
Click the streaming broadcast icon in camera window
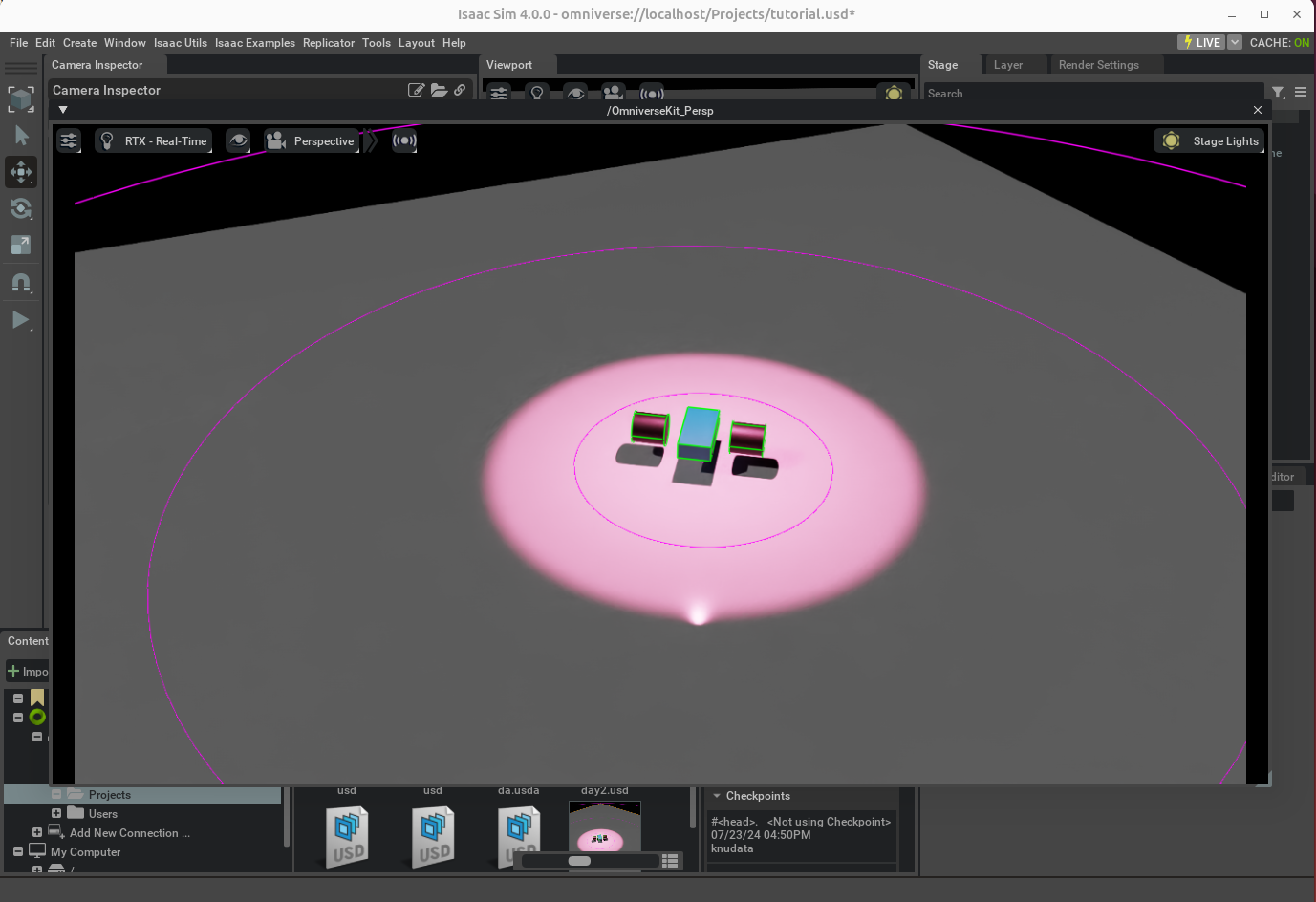[x=404, y=140]
